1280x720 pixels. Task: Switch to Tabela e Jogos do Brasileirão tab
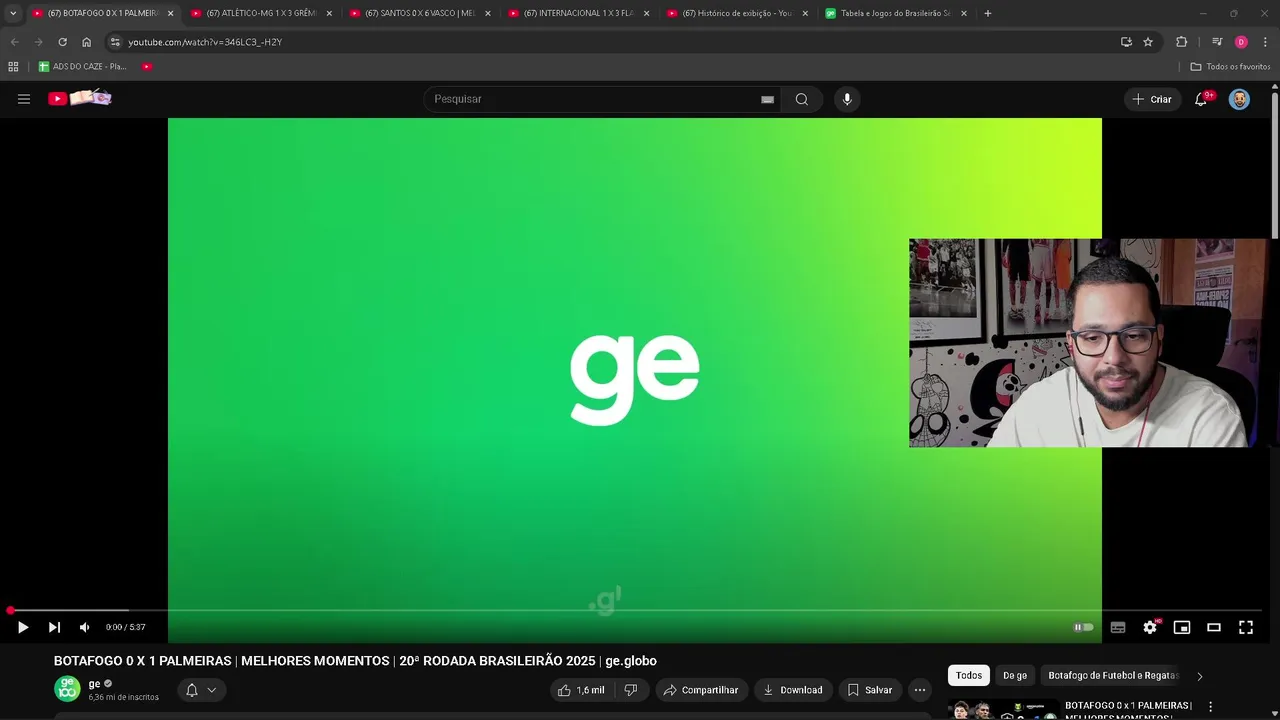[895, 13]
